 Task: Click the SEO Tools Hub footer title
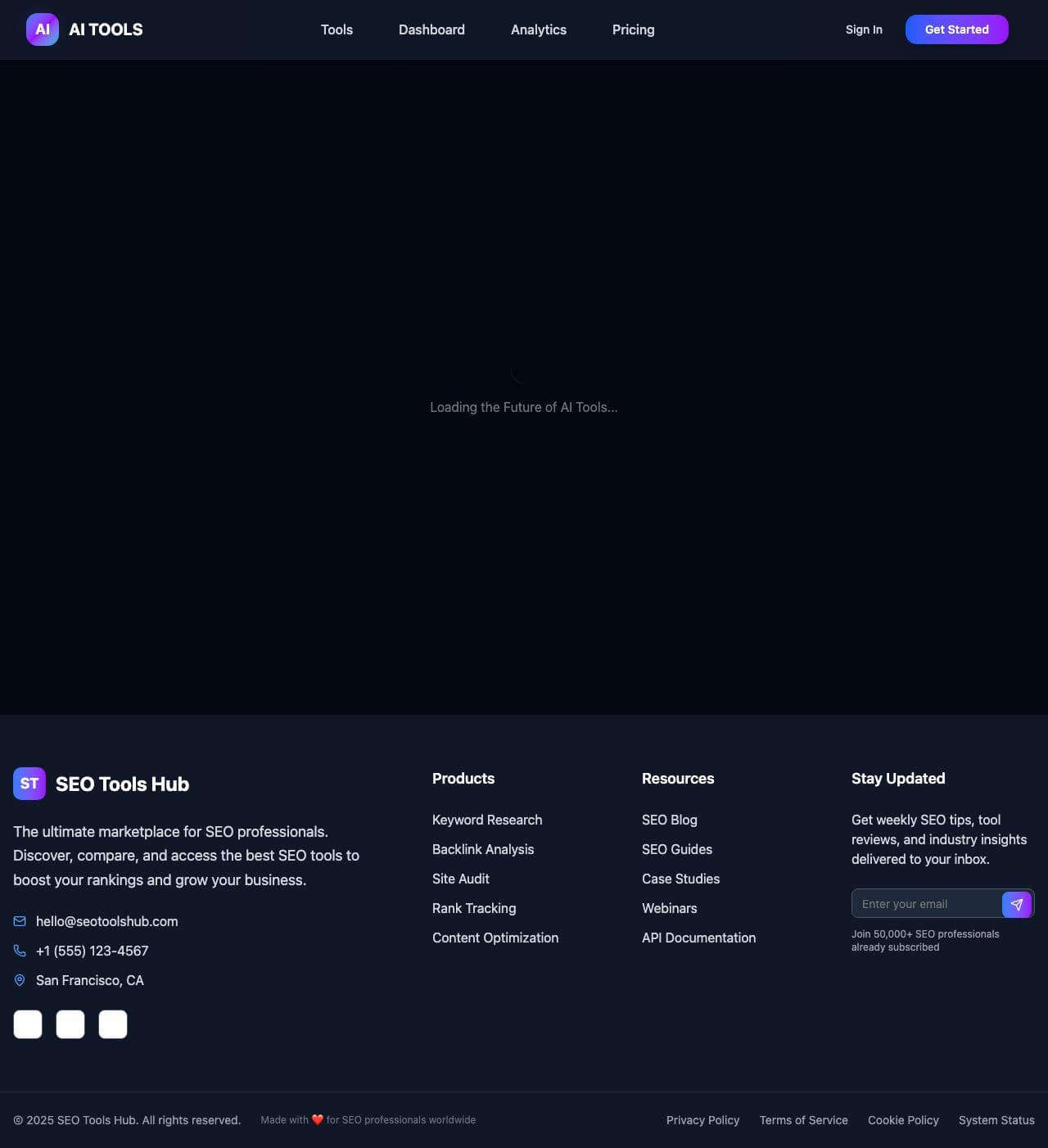click(x=122, y=784)
